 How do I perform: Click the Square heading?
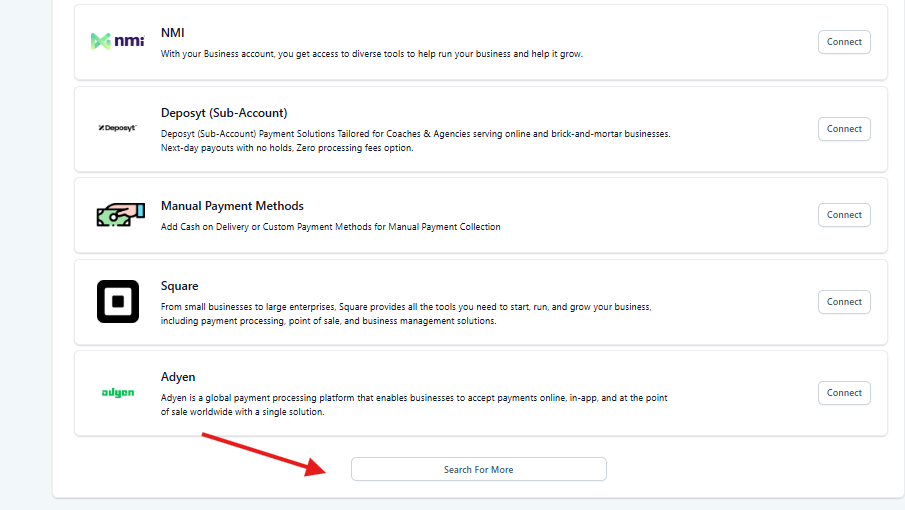180,286
